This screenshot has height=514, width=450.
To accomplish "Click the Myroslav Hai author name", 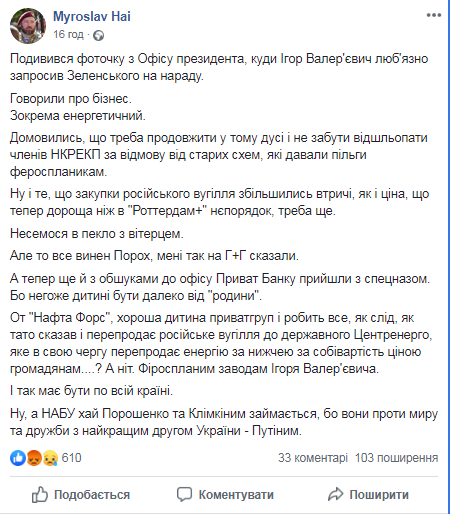I will [92, 16].
